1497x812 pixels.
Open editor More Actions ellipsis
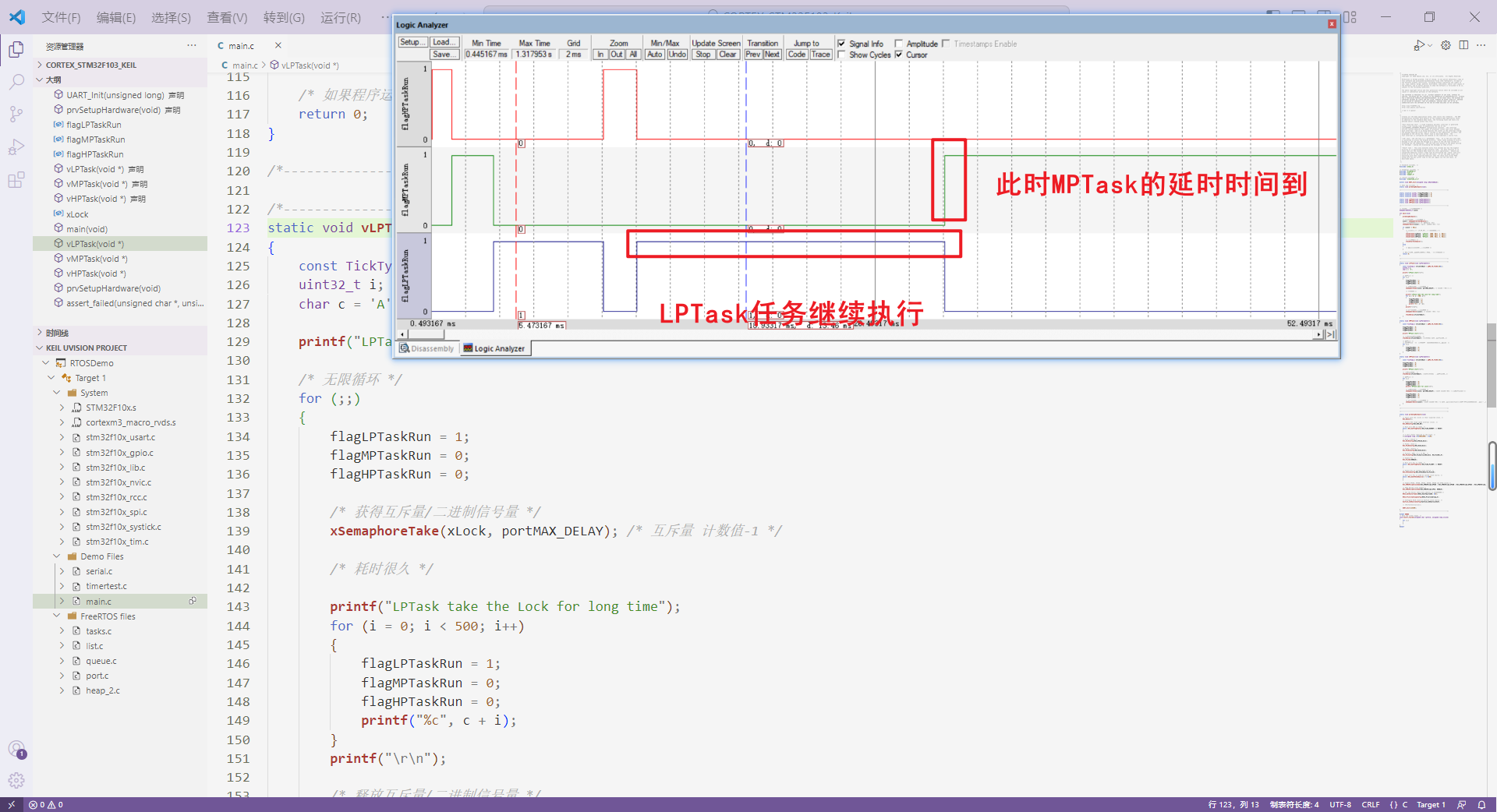pyautogui.click(x=1481, y=45)
